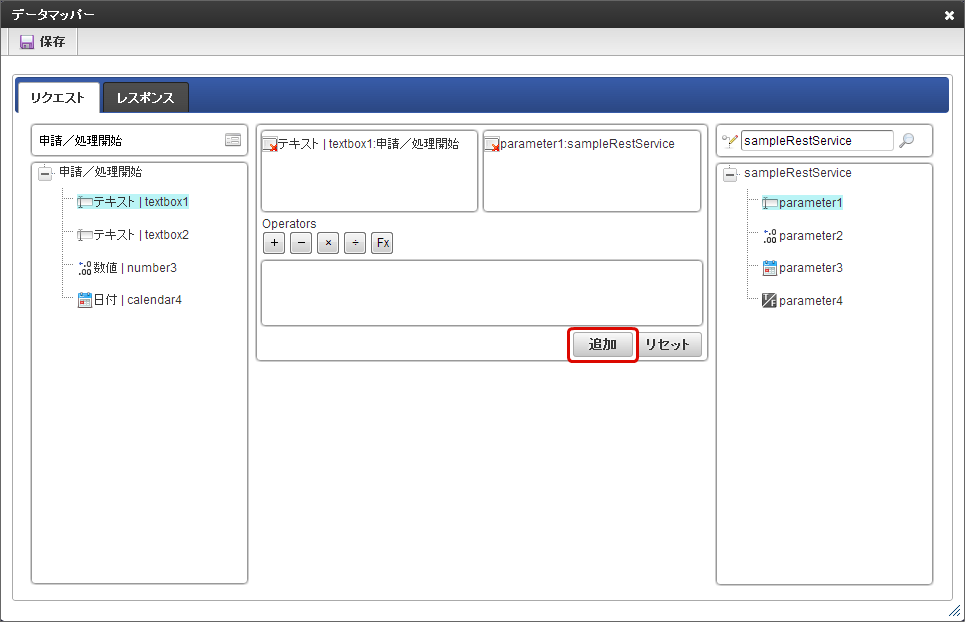Click the form selector icon beside 申請/処理開始

pyautogui.click(x=233, y=140)
